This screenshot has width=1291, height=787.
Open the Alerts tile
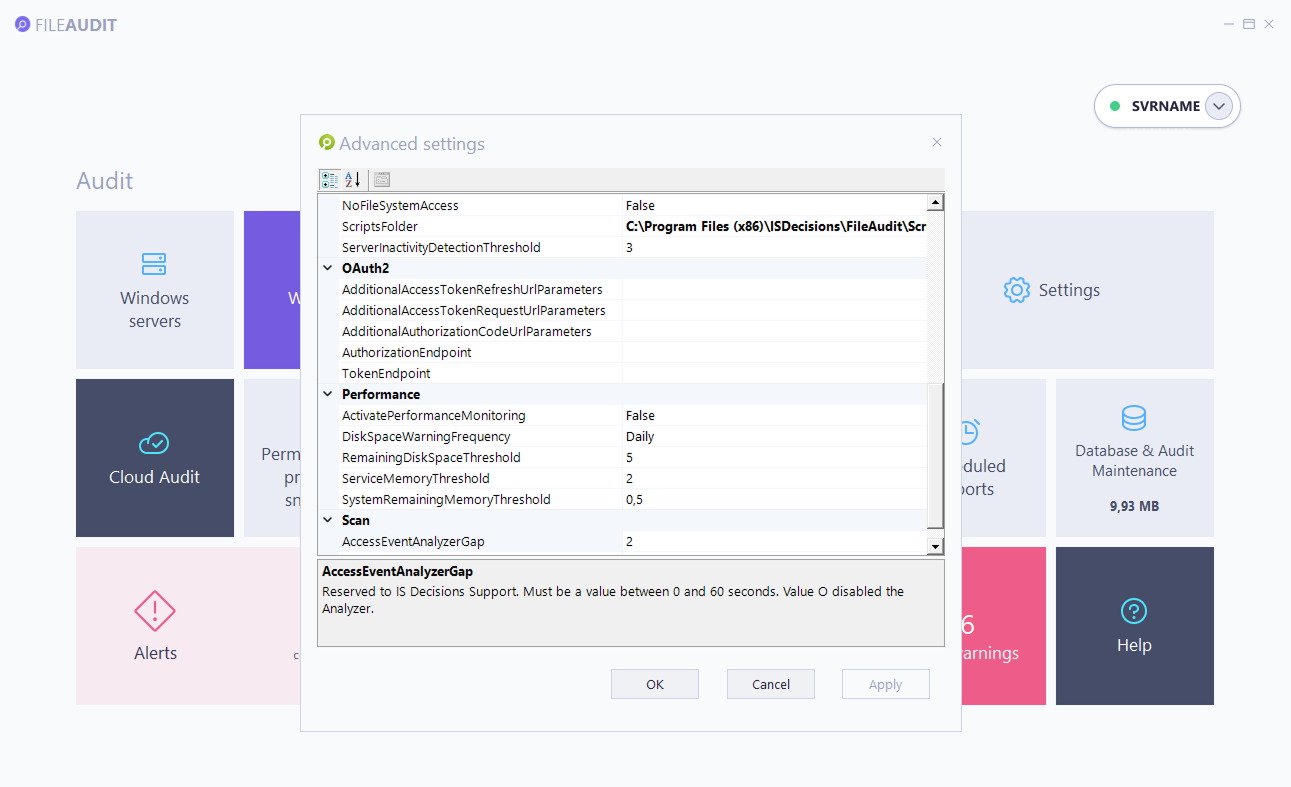(x=188, y=626)
